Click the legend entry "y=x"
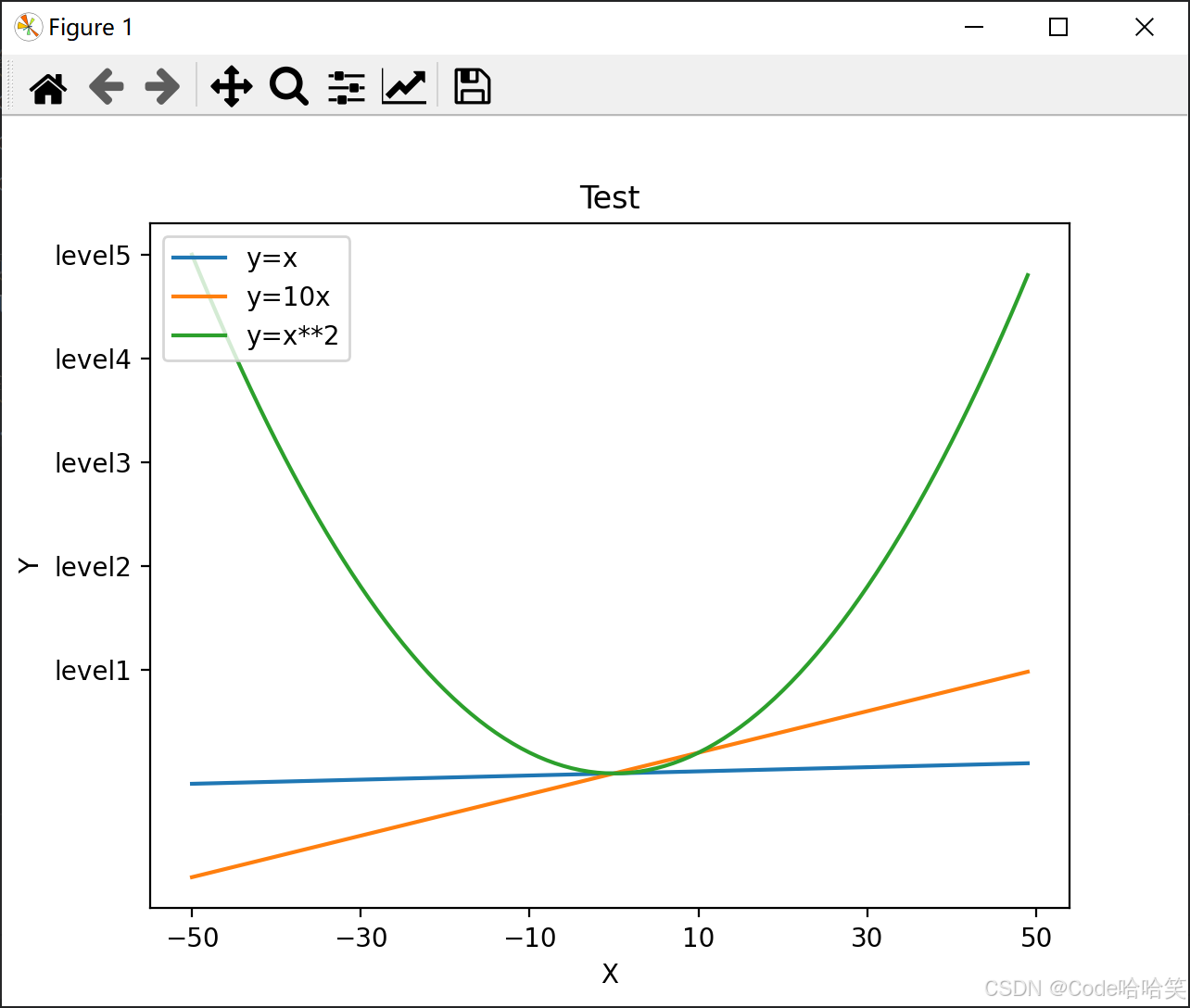This screenshot has width=1190, height=1008. click(x=272, y=258)
